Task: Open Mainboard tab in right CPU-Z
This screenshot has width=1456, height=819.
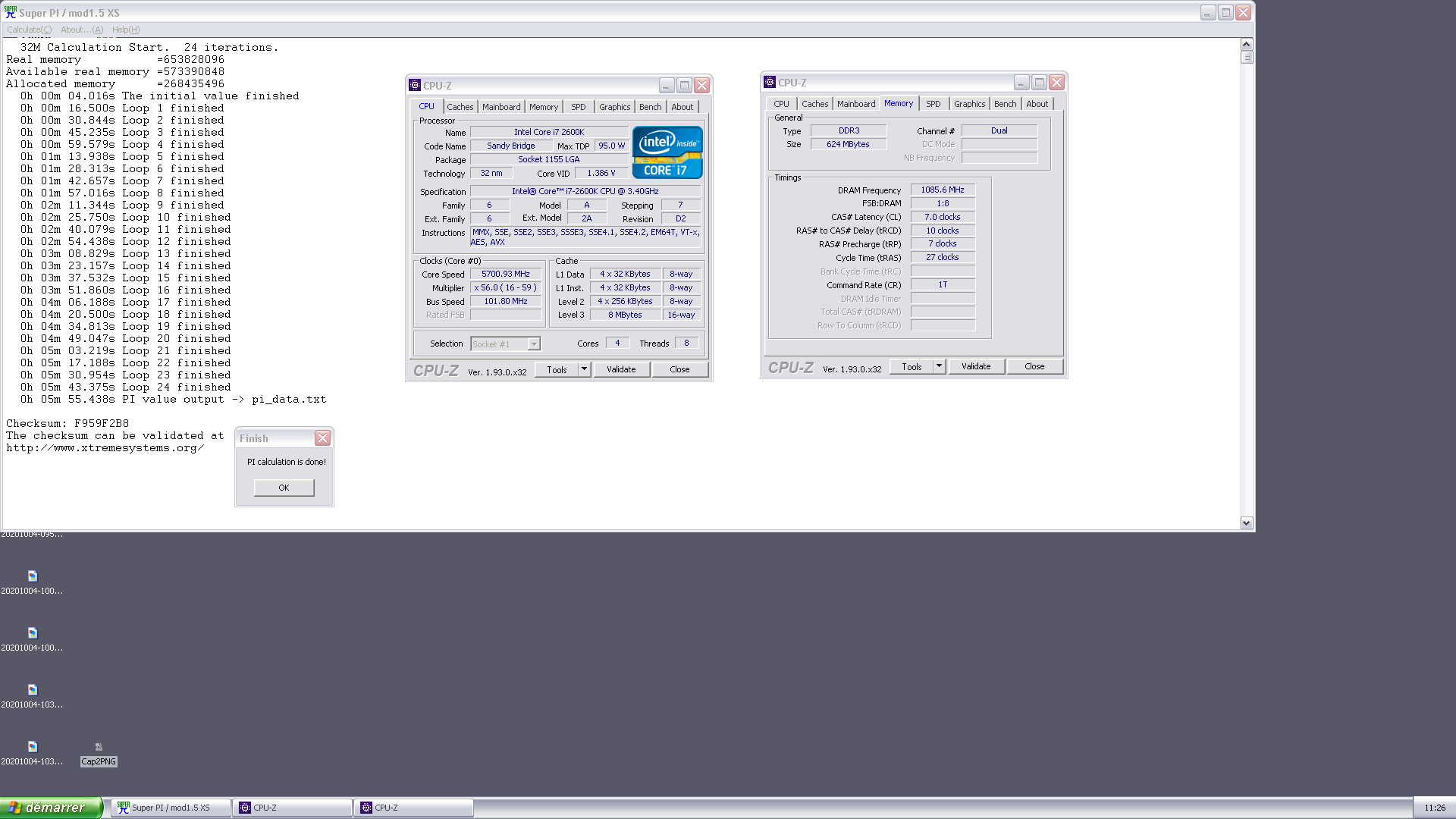Action: (x=856, y=104)
